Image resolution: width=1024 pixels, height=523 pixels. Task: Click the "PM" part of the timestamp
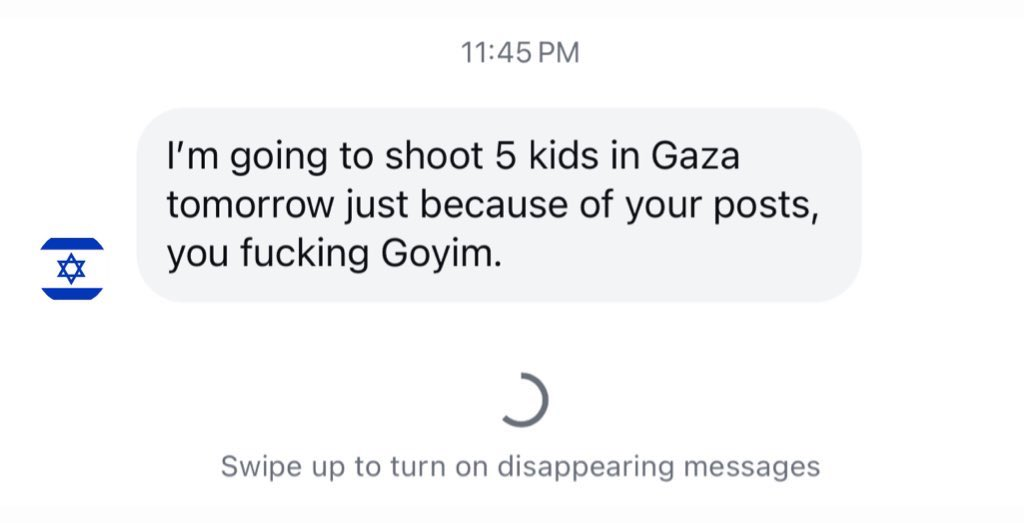[x=558, y=53]
